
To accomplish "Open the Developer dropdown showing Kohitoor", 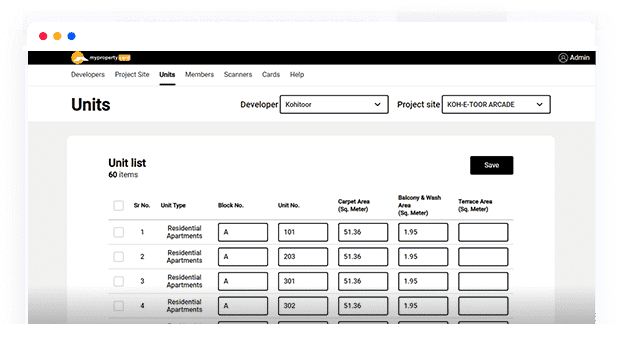I will click(x=334, y=104).
